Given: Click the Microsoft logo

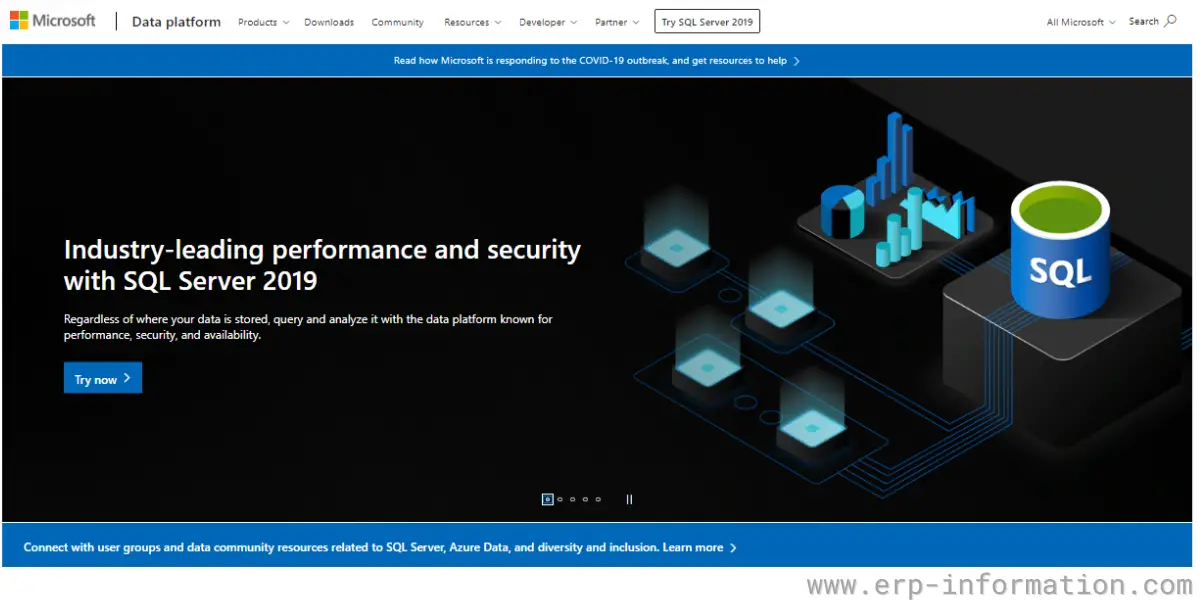Looking at the screenshot, I should click(x=53, y=21).
